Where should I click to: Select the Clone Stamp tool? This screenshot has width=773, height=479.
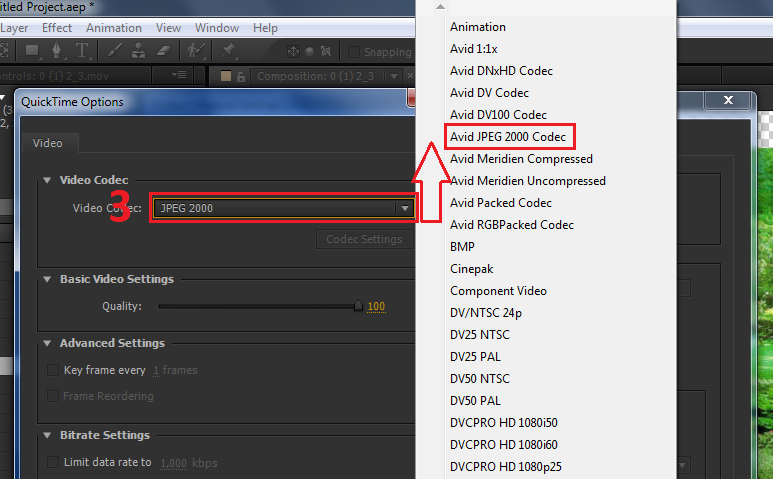coord(139,51)
